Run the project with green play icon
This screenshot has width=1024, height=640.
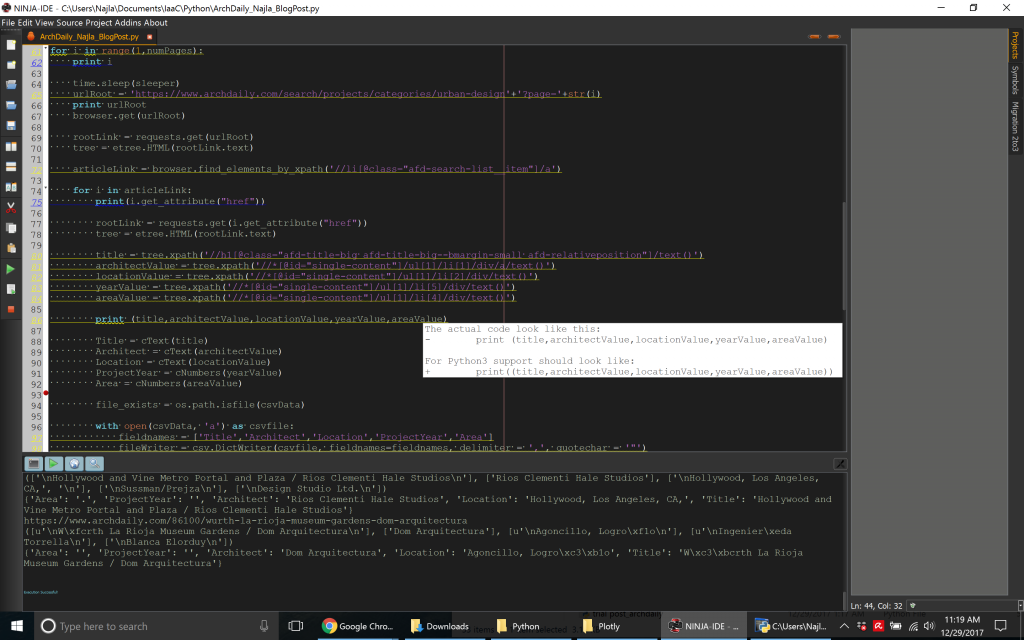(11, 269)
